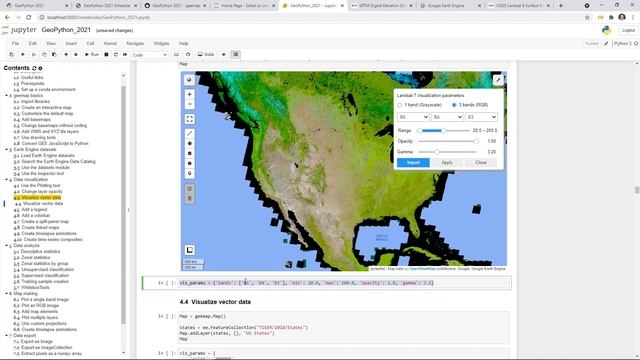Open the second band dropdown (B4)

(x=447, y=117)
